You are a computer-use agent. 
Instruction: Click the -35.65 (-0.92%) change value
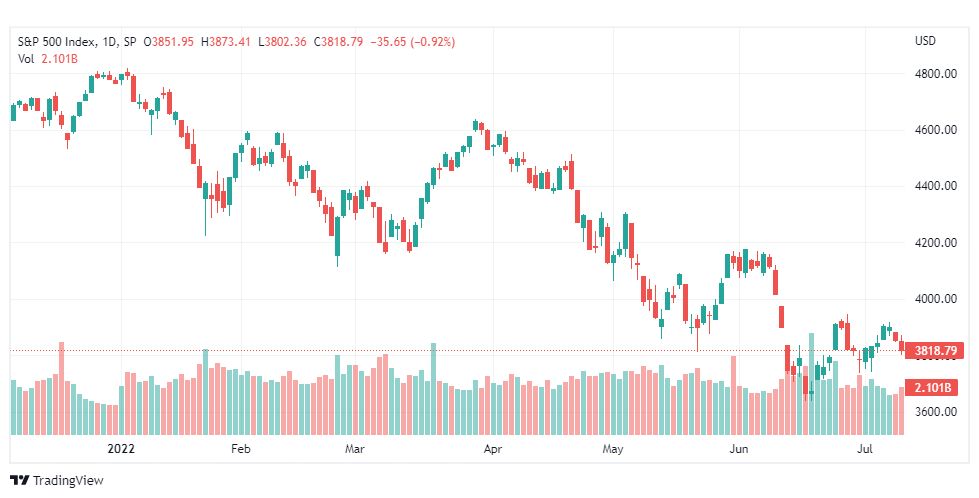point(412,42)
